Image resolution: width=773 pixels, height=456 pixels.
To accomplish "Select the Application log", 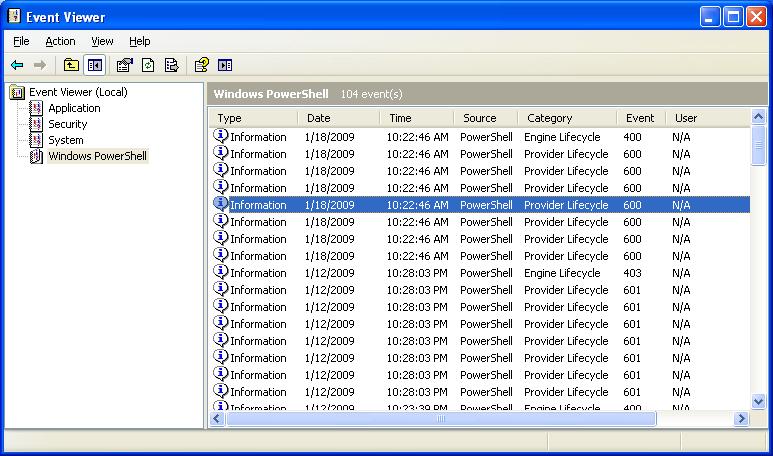I will [74, 108].
